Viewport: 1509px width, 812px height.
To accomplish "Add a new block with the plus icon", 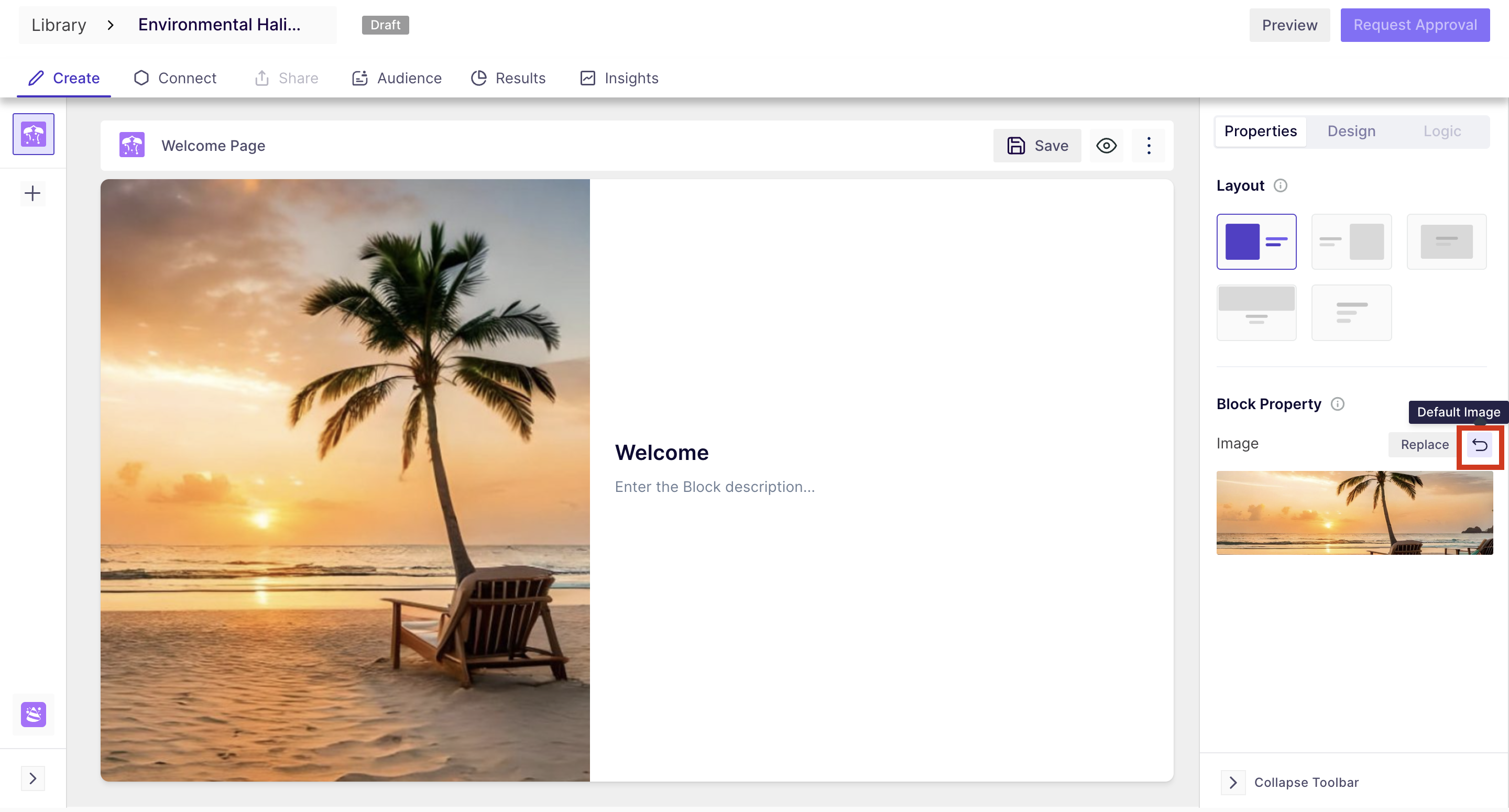I will click(x=33, y=193).
